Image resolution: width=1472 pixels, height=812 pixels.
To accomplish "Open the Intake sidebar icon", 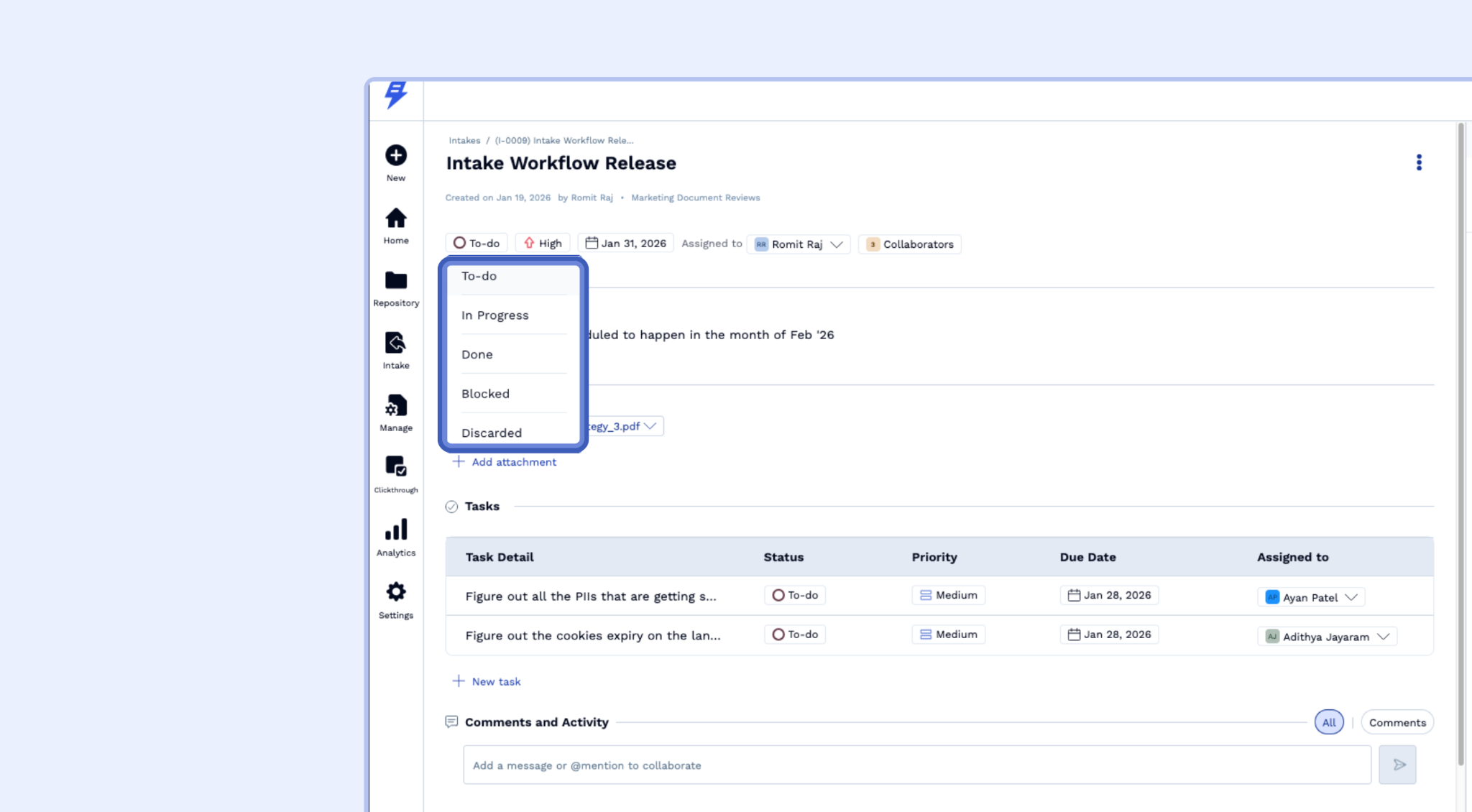I will click(x=395, y=343).
